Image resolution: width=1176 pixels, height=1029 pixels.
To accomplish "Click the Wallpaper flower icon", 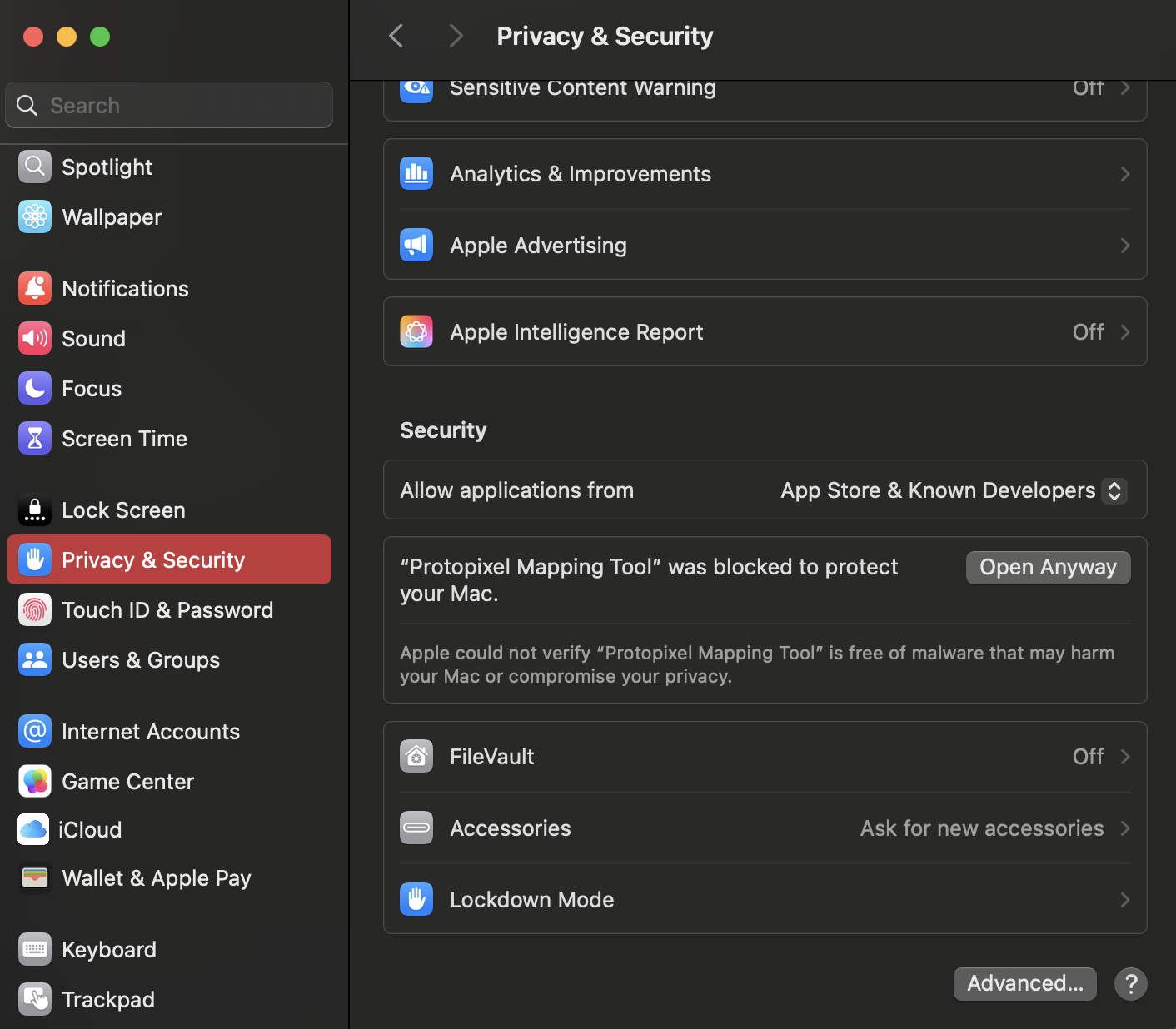I will click(x=35, y=217).
